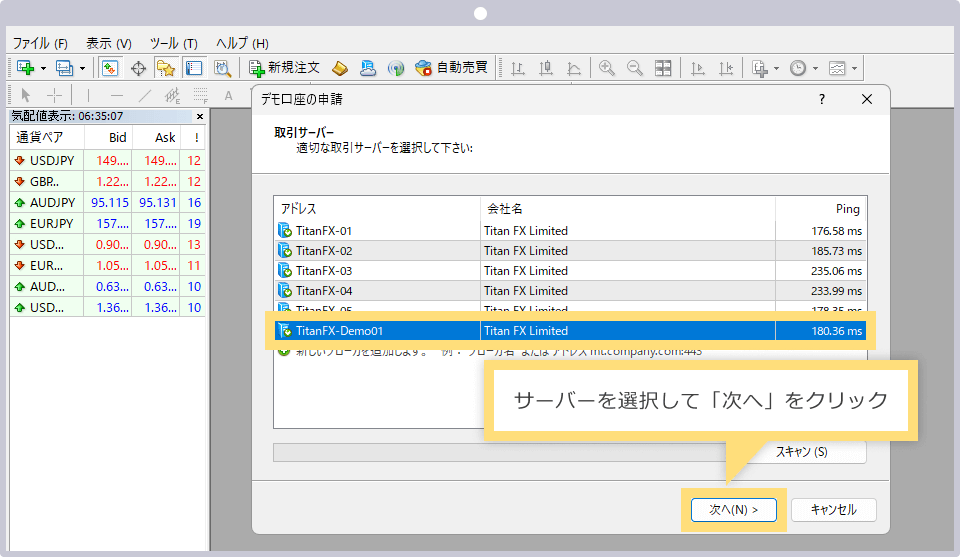Select the AUDJPY currency pair row
This screenshot has width=960, height=557.
click(108, 203)
